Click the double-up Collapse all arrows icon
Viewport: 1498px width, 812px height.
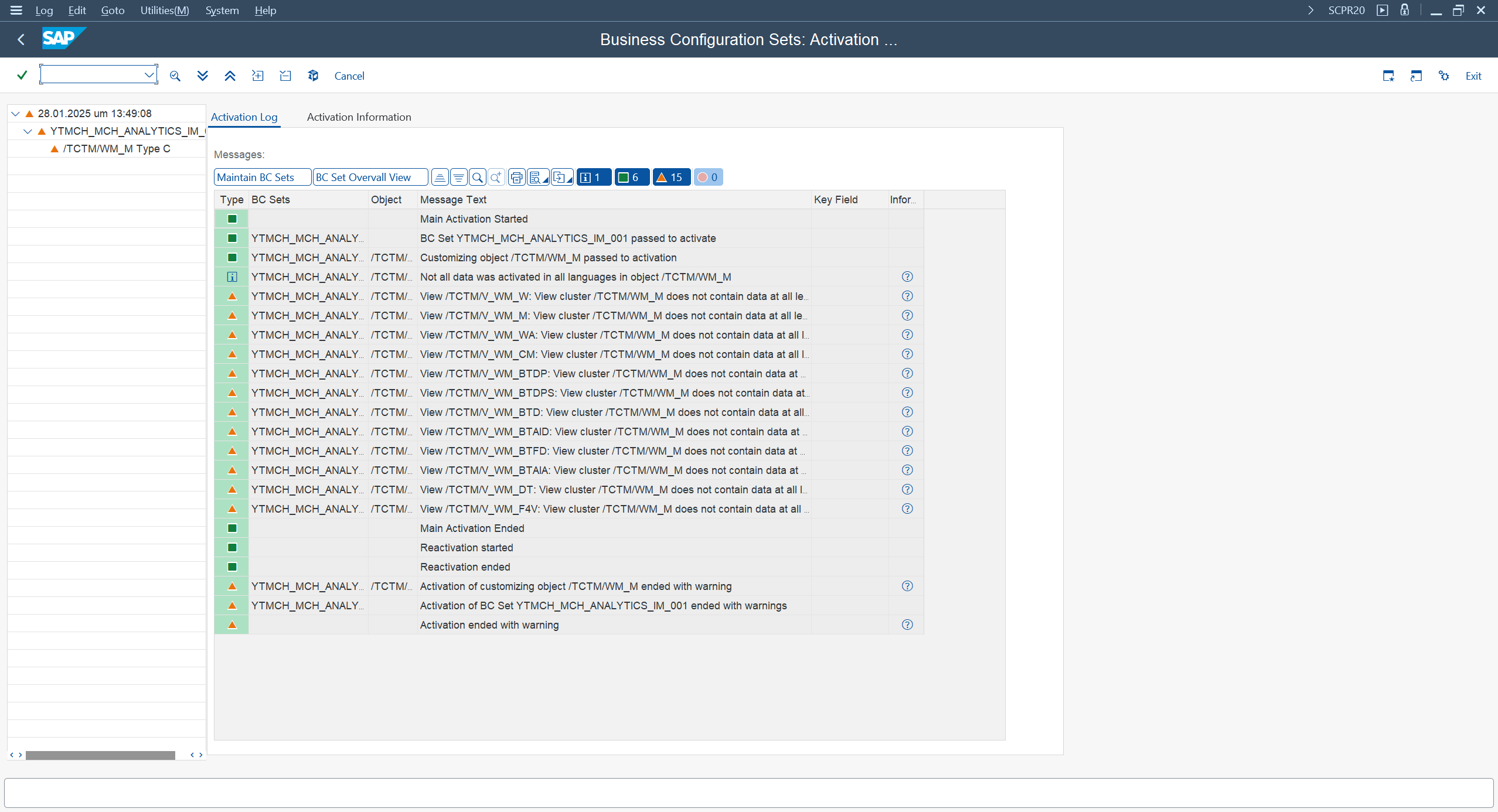tap(230, 76)
